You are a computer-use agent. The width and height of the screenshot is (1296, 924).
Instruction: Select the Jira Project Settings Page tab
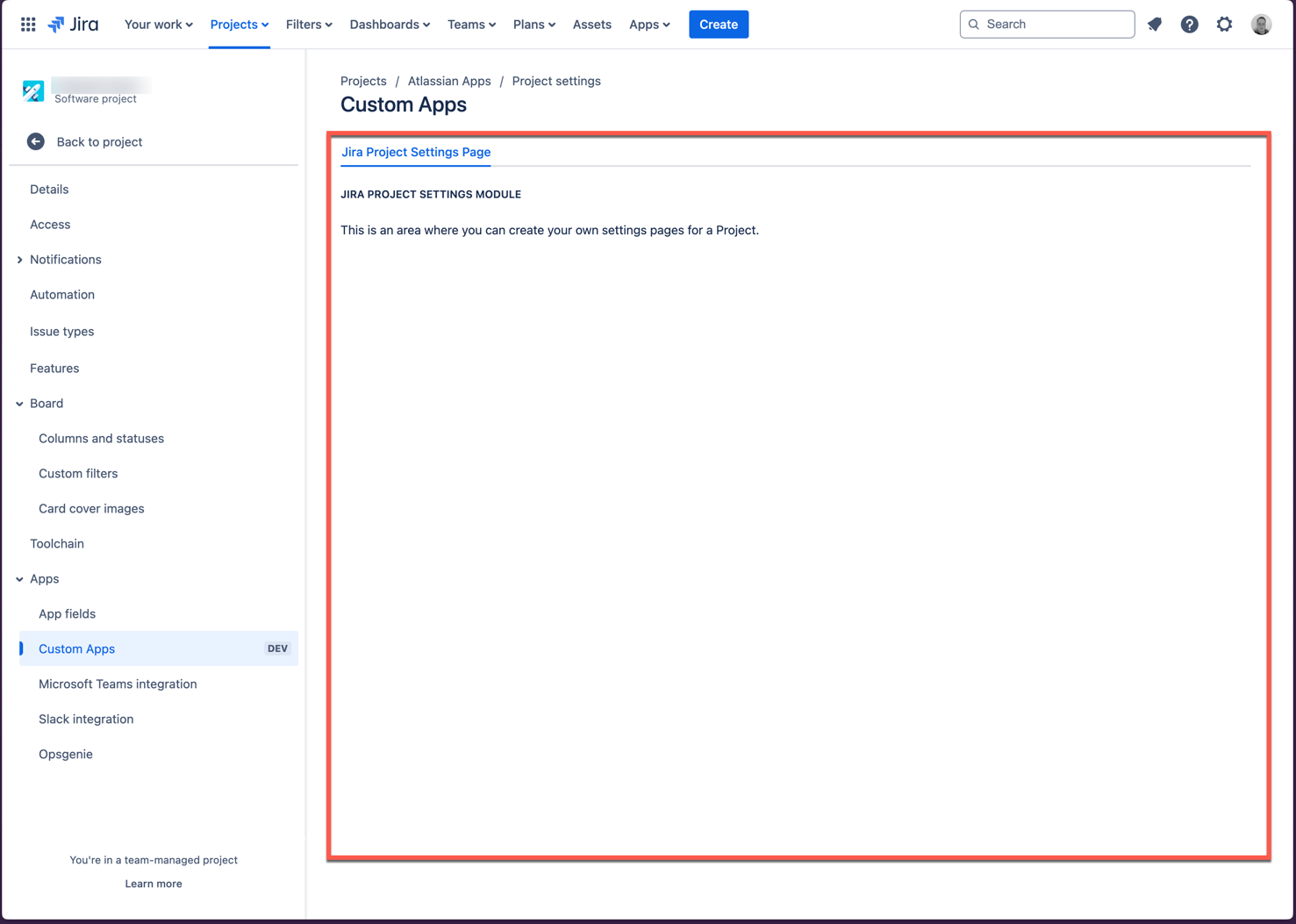pyautogui.click(x=416, y=152)
